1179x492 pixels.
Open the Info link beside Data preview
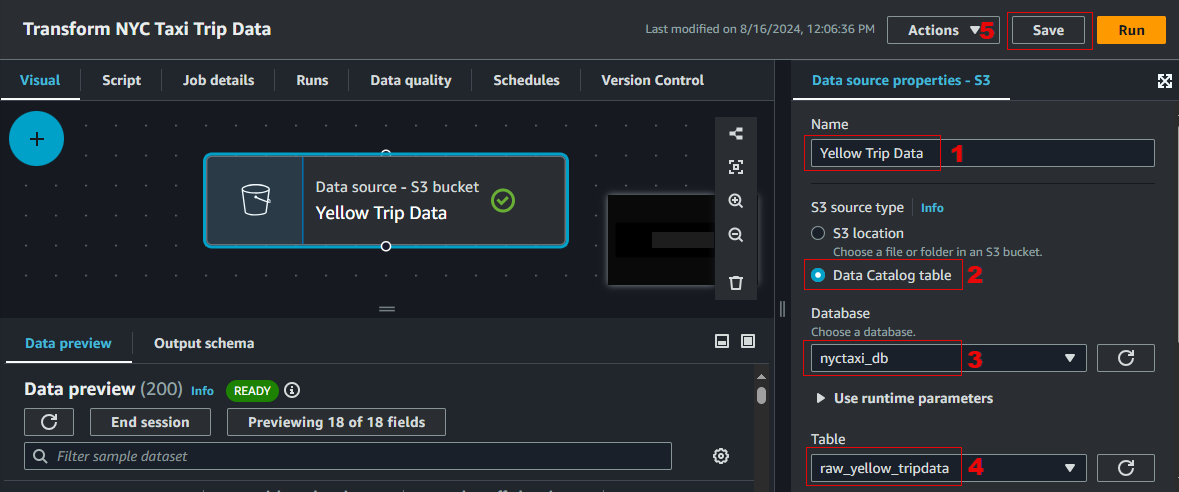(202, 391)
